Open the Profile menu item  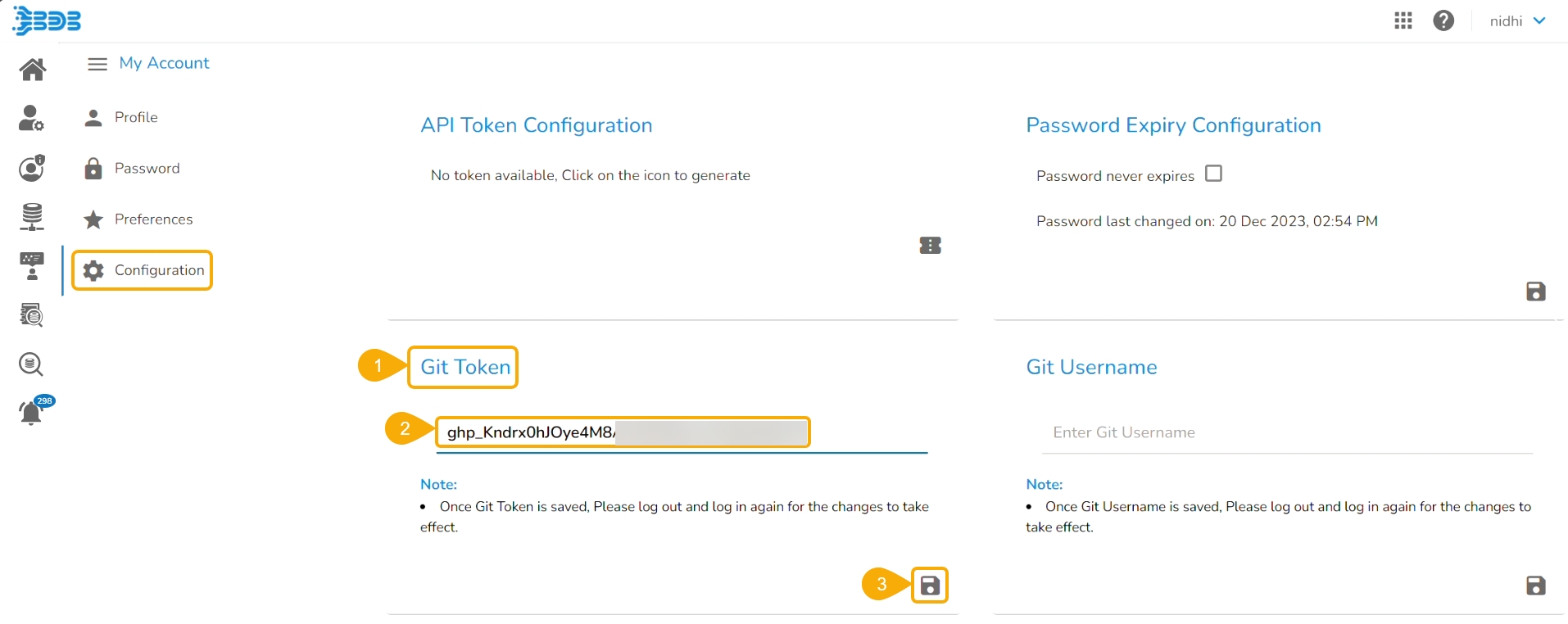pyautogui.click(x=136, y=117)
